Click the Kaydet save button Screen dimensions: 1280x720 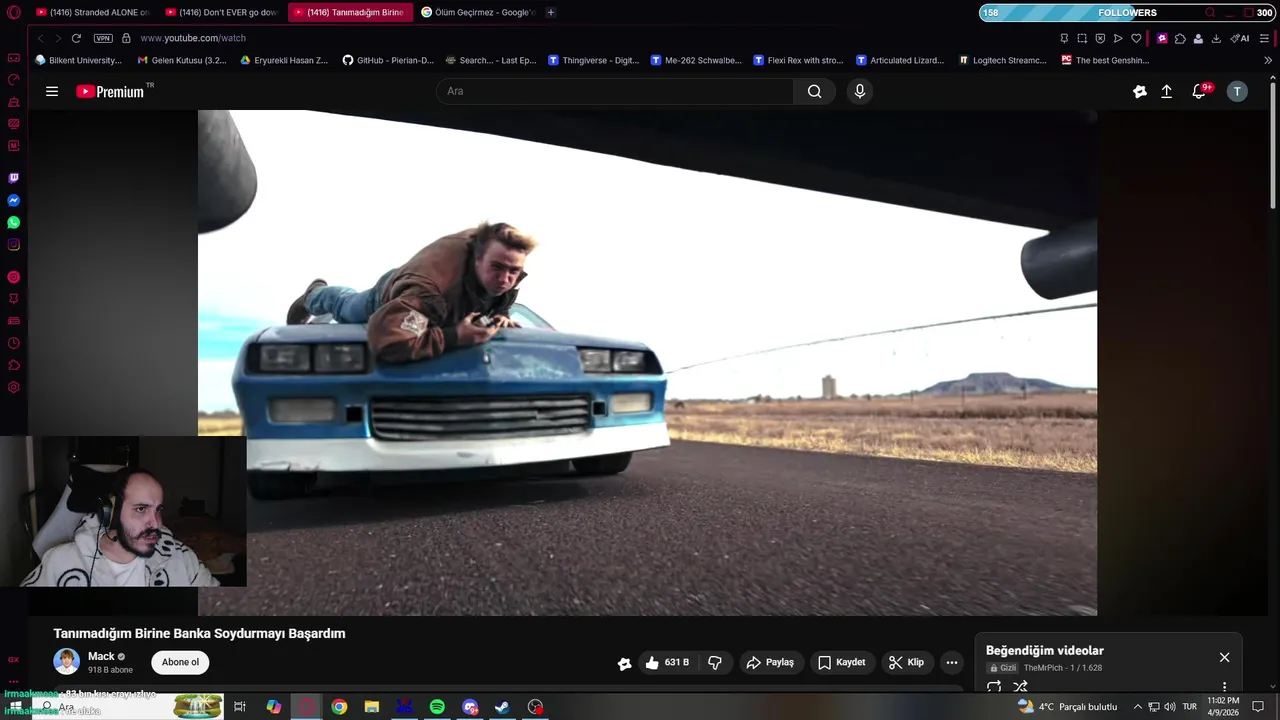pos(841,662)
